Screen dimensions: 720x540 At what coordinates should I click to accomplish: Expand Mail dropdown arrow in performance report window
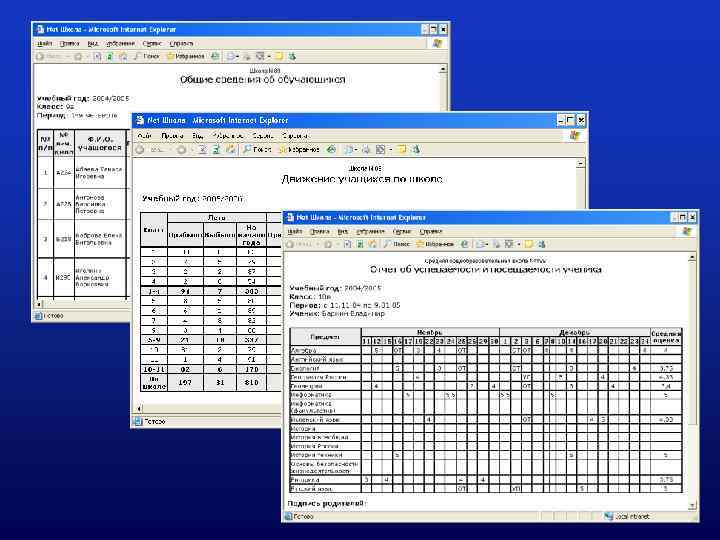[x=487, y=244]
